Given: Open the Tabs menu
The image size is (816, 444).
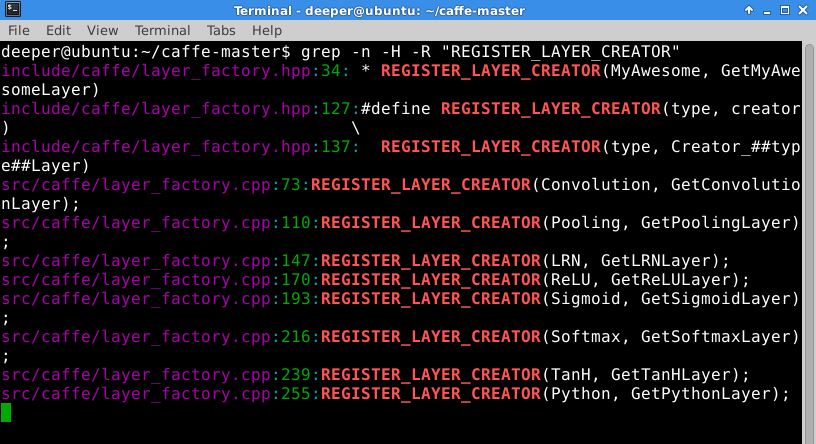Looking at the screenshot, I should click(x=221, y=31).
